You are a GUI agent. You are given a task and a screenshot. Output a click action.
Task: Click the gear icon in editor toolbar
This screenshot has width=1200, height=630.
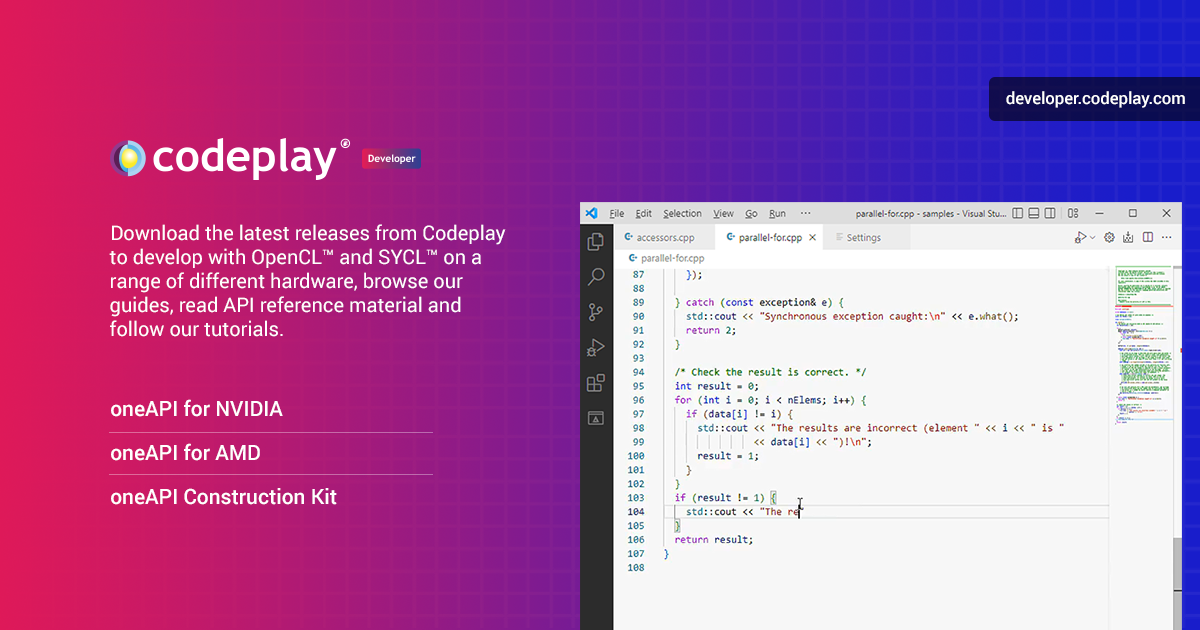pyautogui.click(x=1109, y=237)
